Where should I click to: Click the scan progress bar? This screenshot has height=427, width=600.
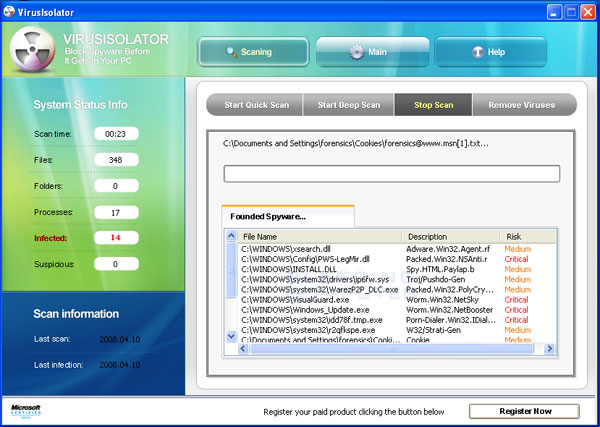tap(392, 174)
